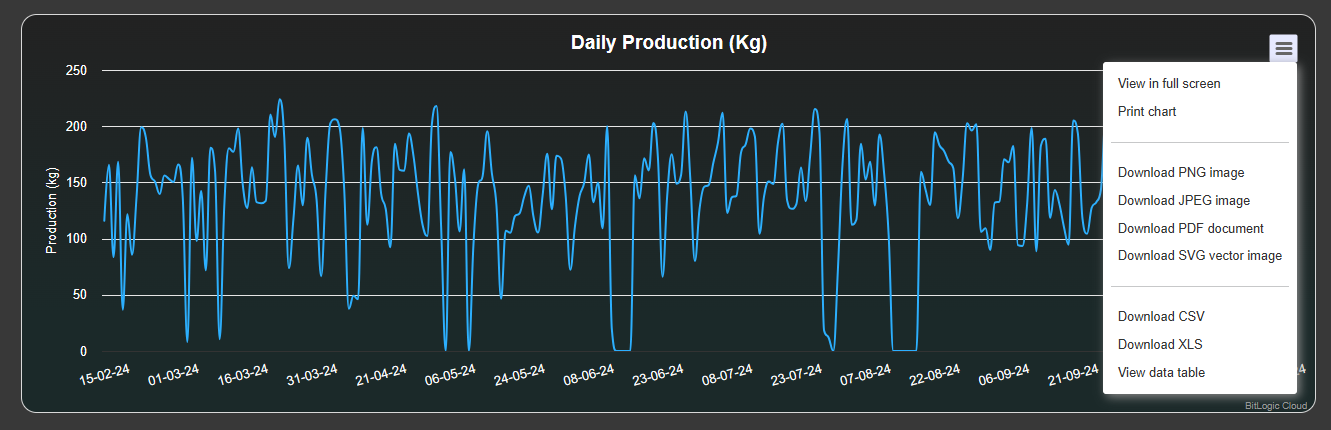Open View data table
Image resolution: width=1331 pixels, height=430 pixels.
(x=1161, y=373)
